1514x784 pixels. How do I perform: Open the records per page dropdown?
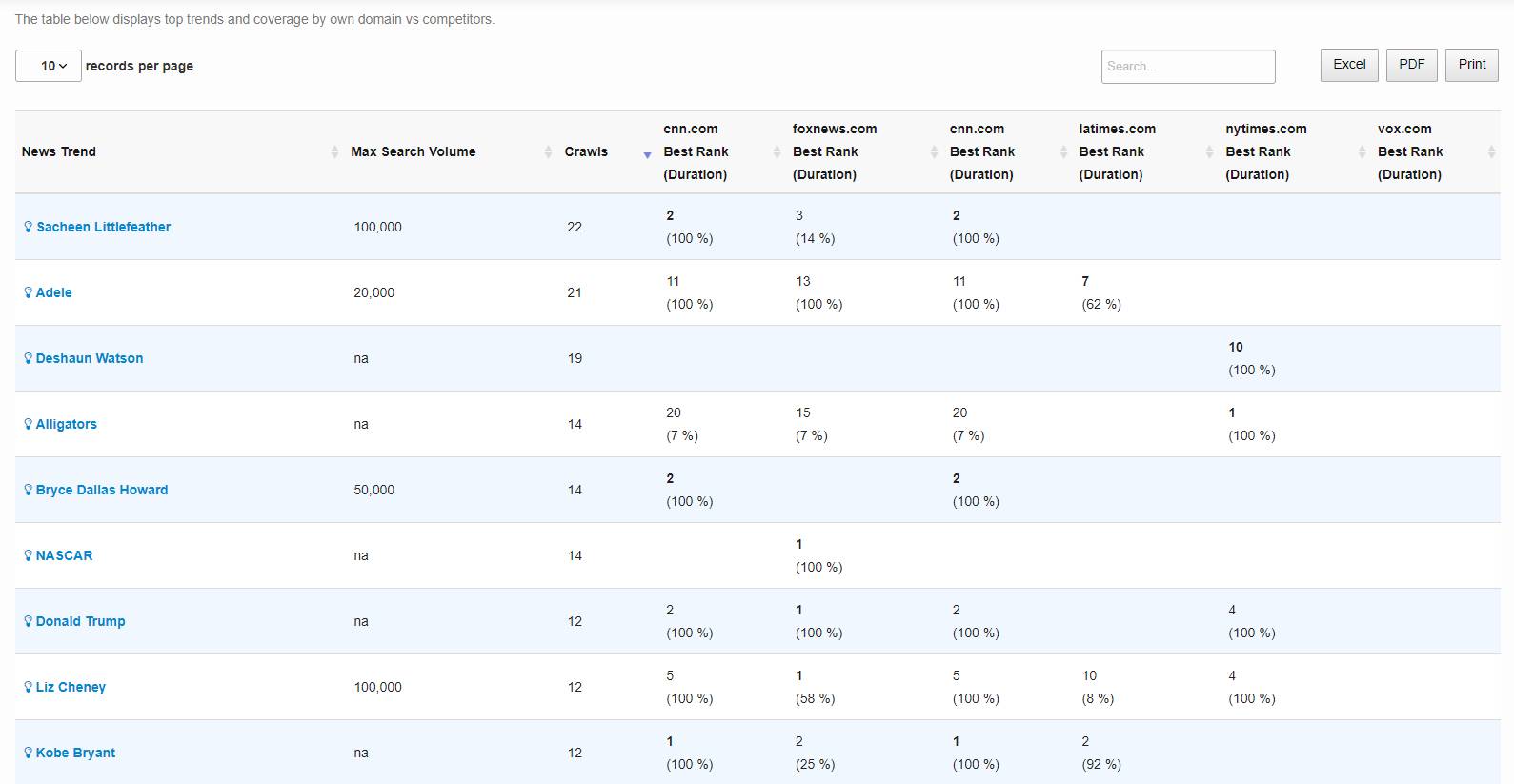coord(49,66)
